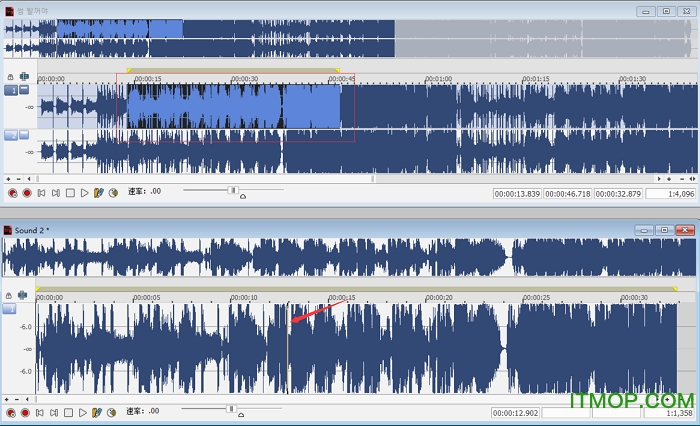Zoom out level with Sound 2 minus button
The image size is (700, 426).
(17, 399)
